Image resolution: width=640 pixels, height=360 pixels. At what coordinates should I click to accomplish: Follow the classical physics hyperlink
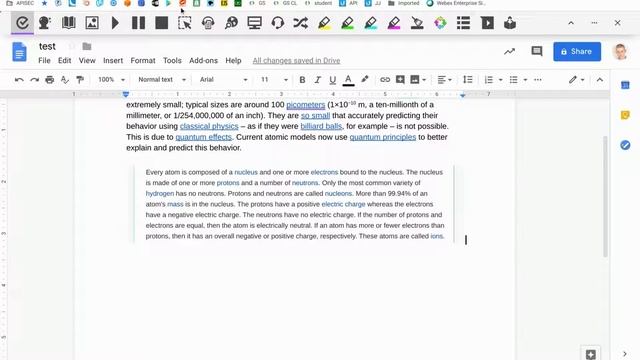[x=209, y=126]
